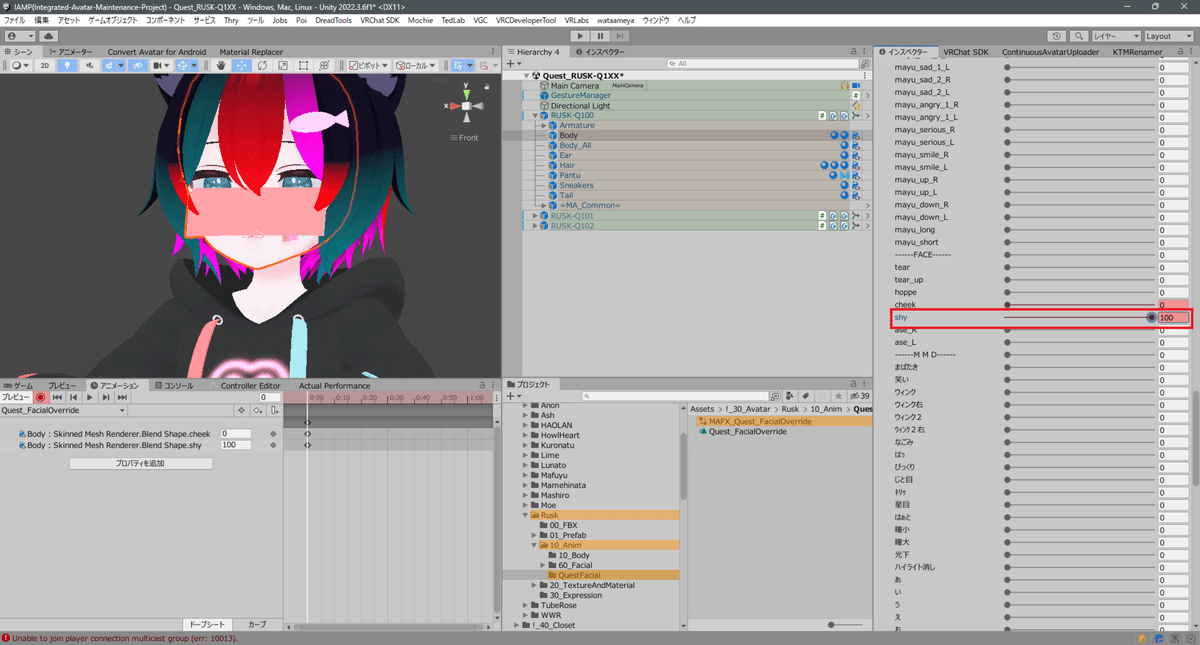Toggle the Hierarchy panel lock icon
The height and width of the screenshot is (645, 1200).
tap(853, 51)
